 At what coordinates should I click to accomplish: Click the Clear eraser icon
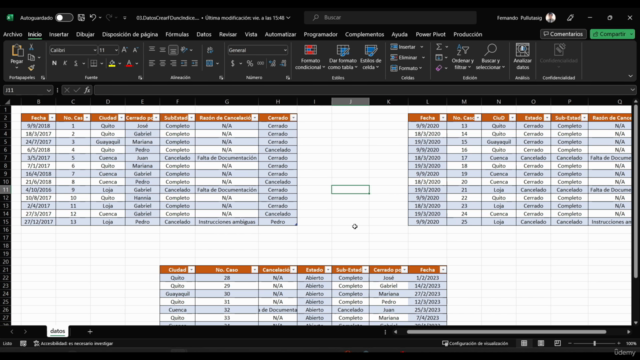click(439, 68)
